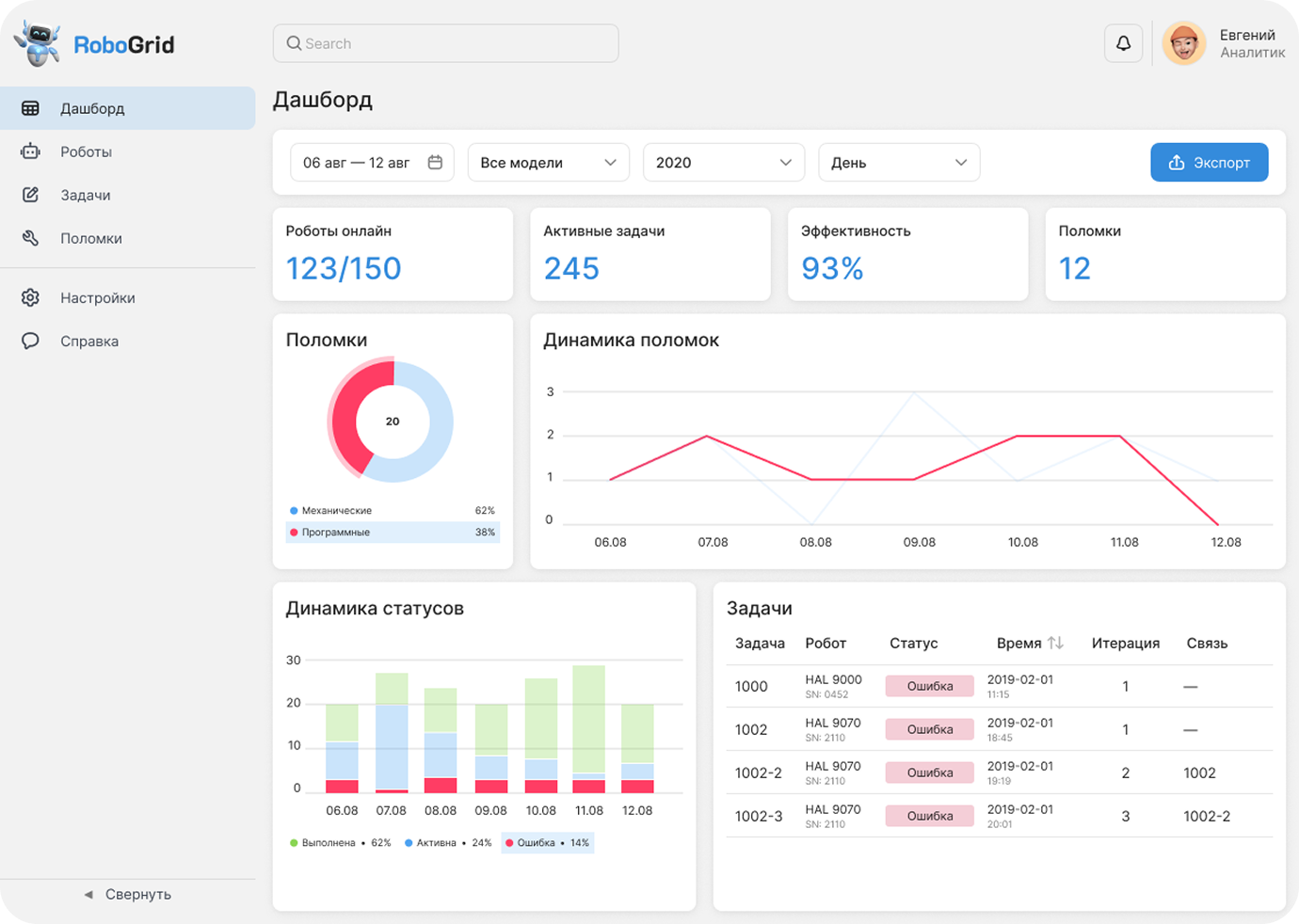
Task: Navigate to Задачи in the sidebar
Action: pos(128,195)
